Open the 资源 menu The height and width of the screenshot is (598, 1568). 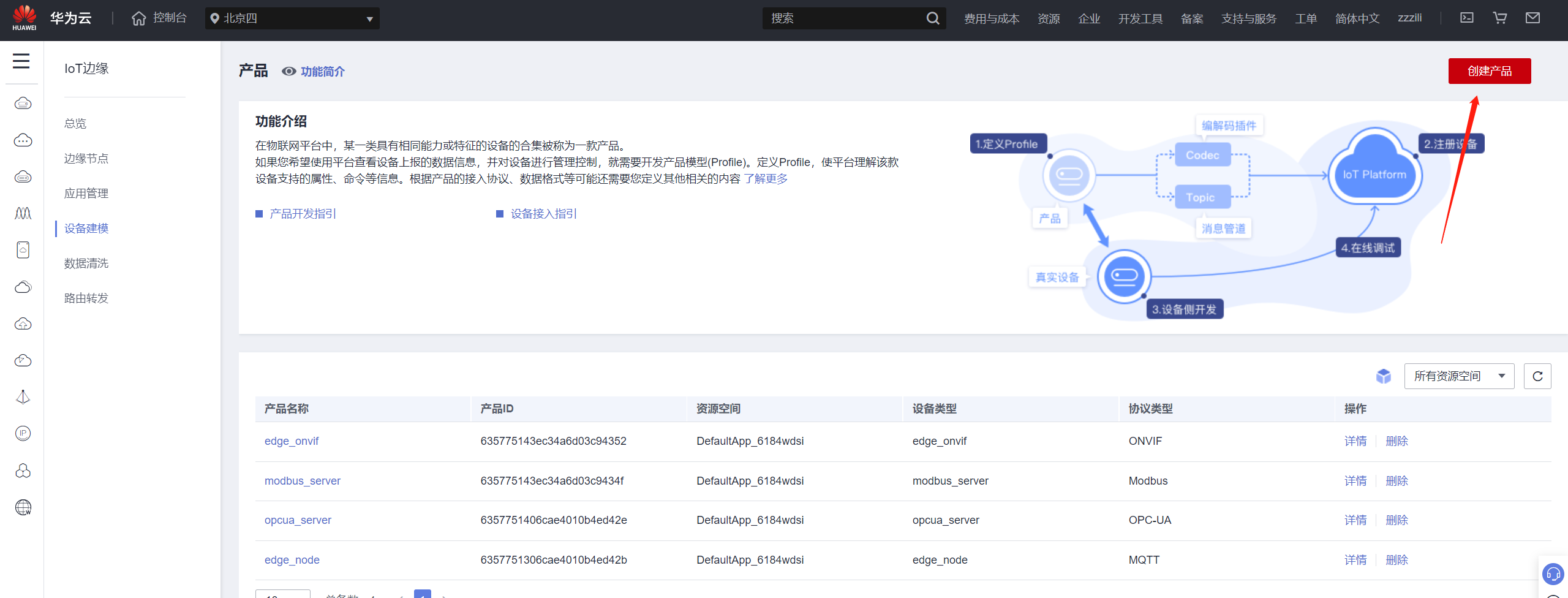(x=1049, y=18)
